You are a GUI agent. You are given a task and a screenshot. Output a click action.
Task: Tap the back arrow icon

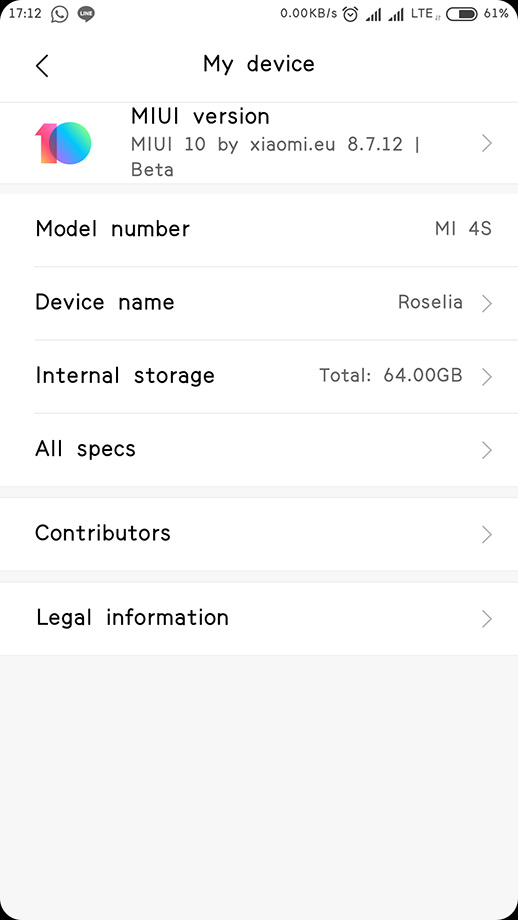[42, 65]
